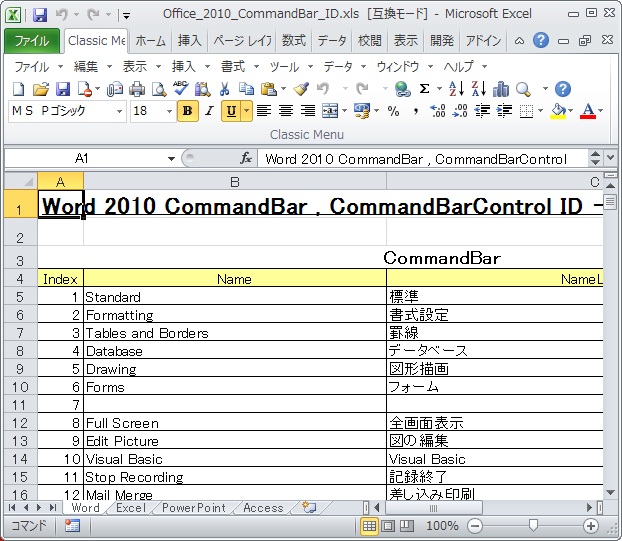Expand the formula bar

[610, 158]
